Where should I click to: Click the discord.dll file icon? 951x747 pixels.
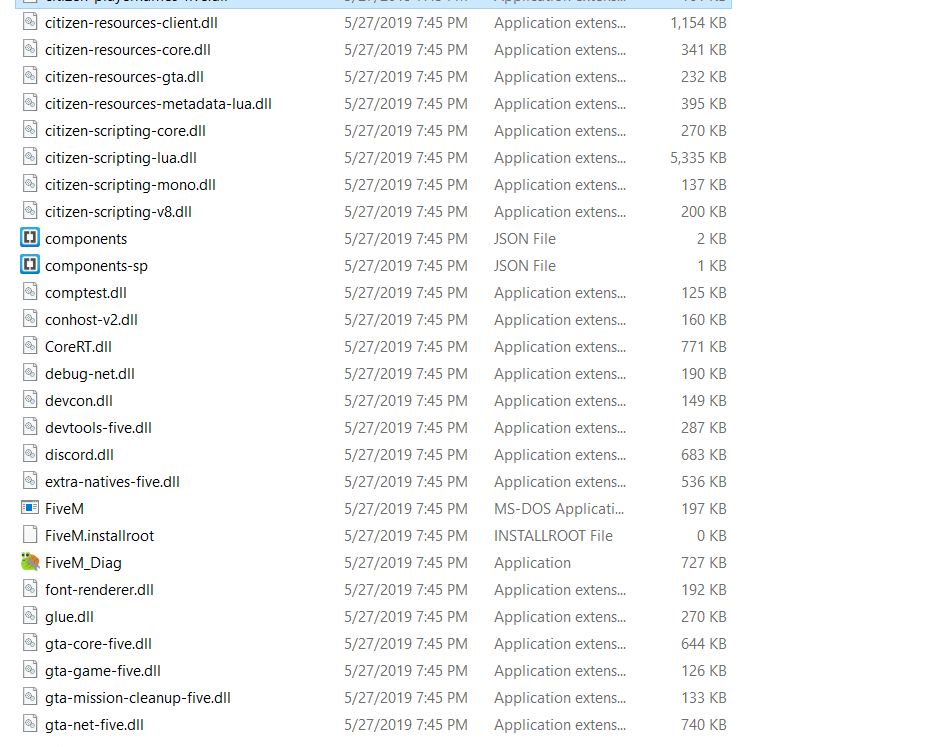(x=30, y=454)
